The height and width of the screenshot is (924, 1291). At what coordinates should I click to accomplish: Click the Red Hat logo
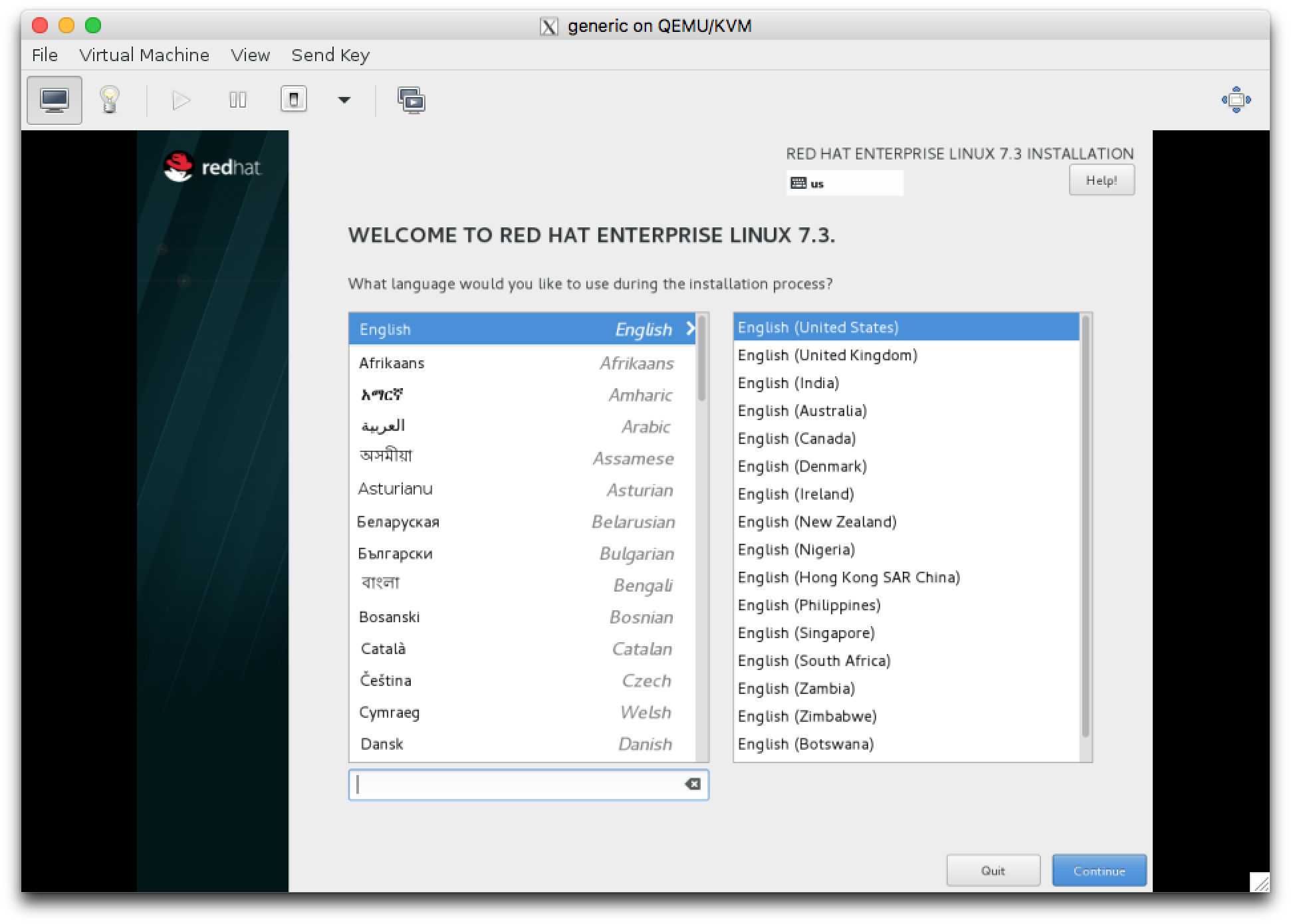pos(212,167)
